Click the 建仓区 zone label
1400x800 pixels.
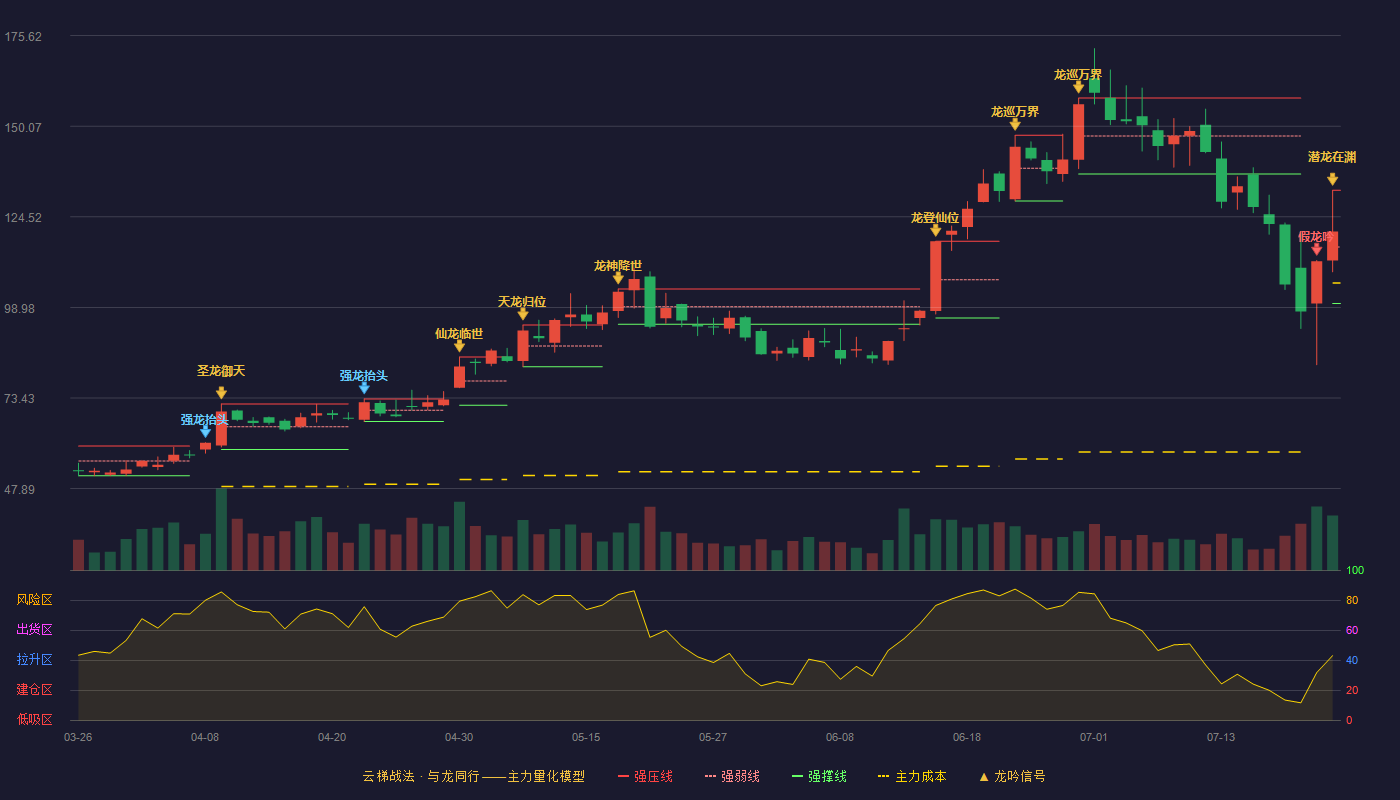pos(34,690)
